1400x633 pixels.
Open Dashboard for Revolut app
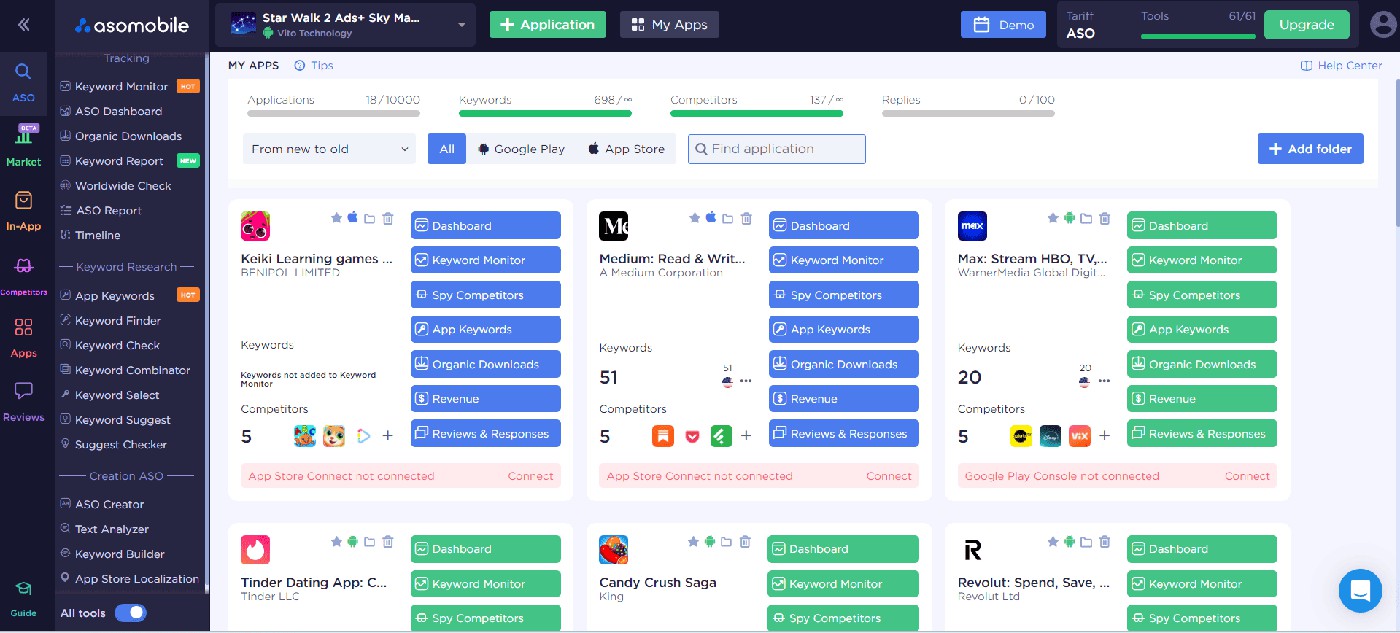pyautogui.click(x=1201, y=549)
